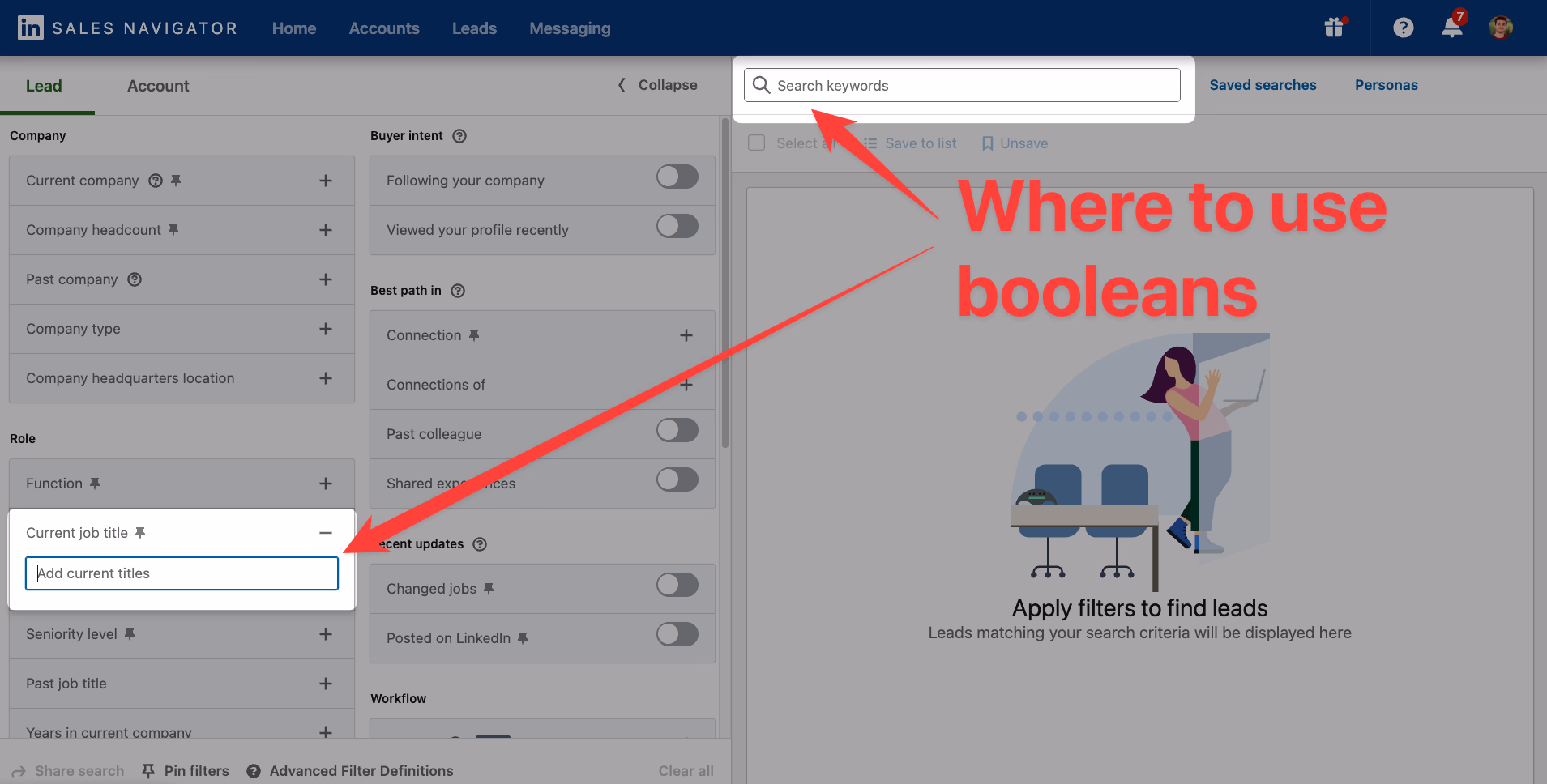
Task: Expand the Company headcount filter
Action: (326, 230)
